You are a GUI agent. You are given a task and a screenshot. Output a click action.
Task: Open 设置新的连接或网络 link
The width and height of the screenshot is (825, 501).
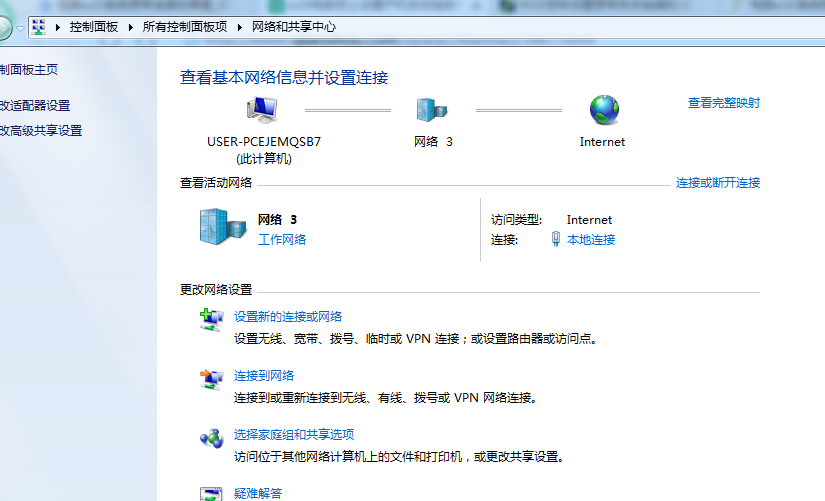pos(288,316)
